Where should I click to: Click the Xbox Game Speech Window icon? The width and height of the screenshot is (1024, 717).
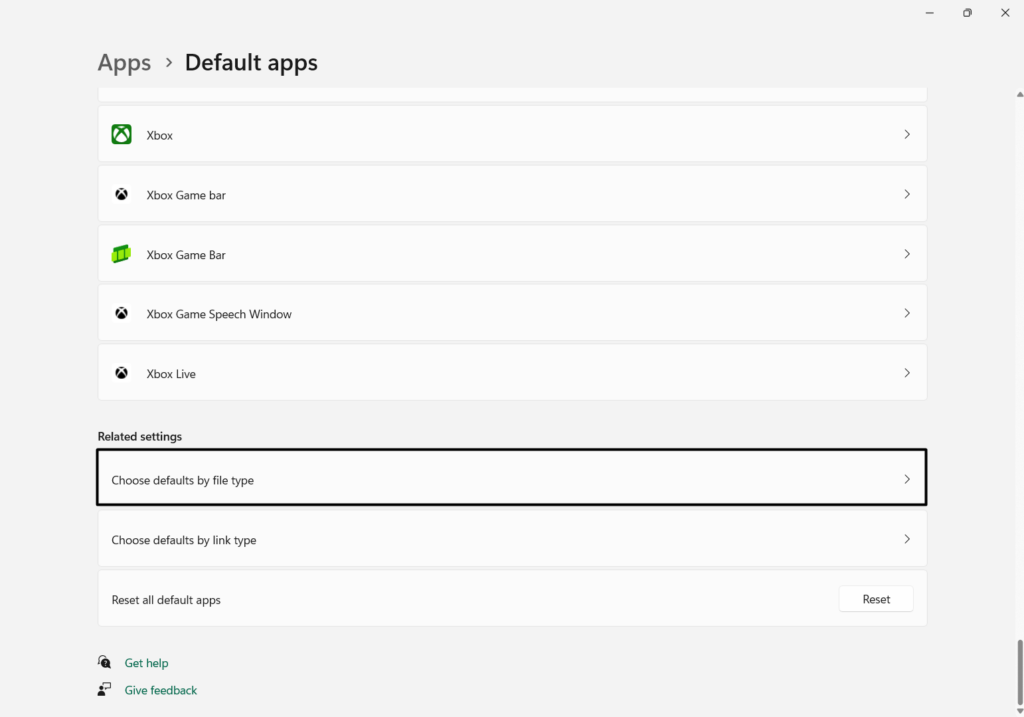pyautogui.click(x=121, y=313)
